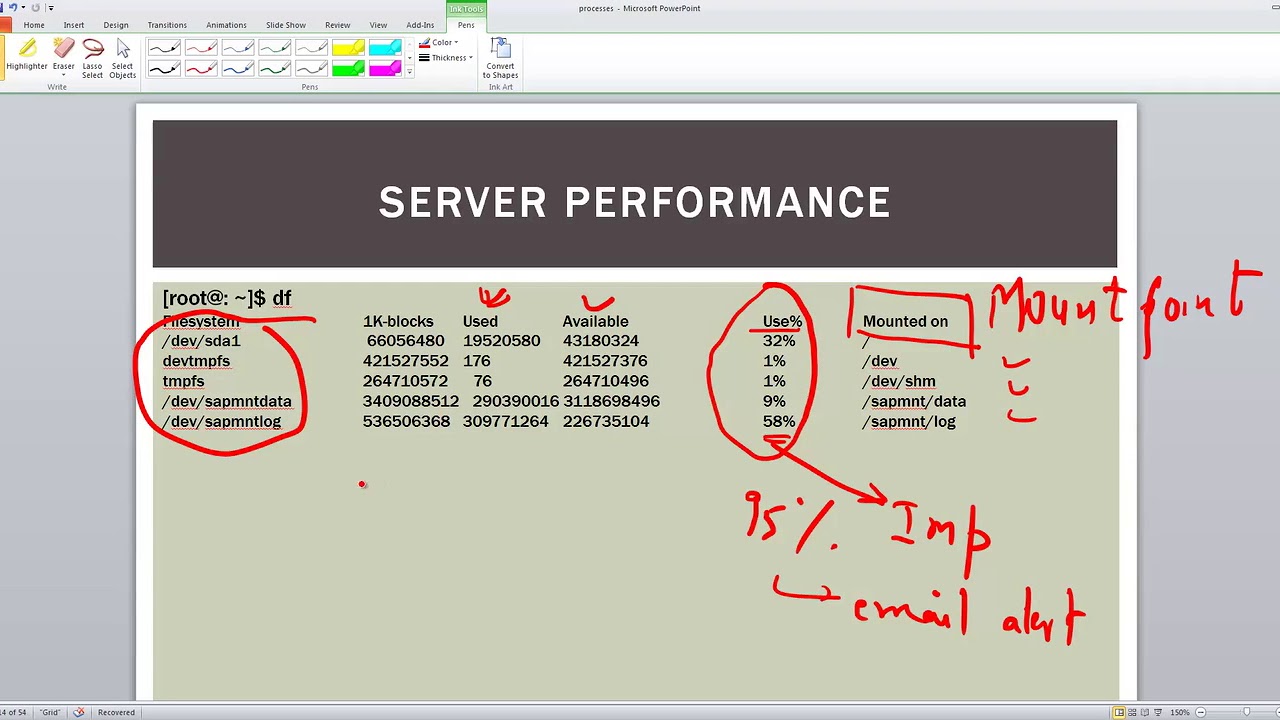1280x720 pixels.
Task: Click the SERVER PERFORMANCE slide title
Action: (634, 203)
